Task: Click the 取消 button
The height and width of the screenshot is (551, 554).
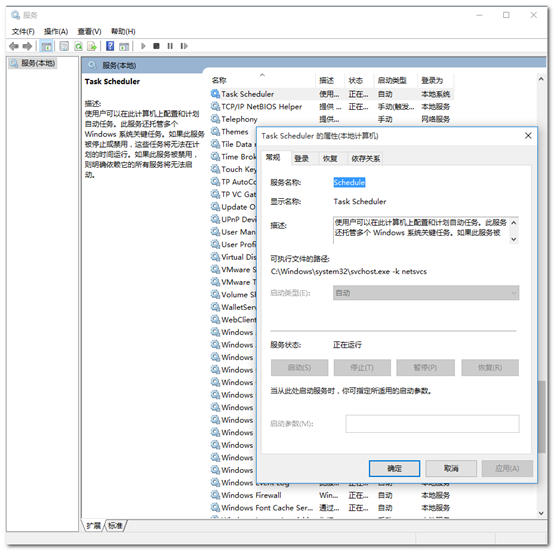Action: (451, 468)
